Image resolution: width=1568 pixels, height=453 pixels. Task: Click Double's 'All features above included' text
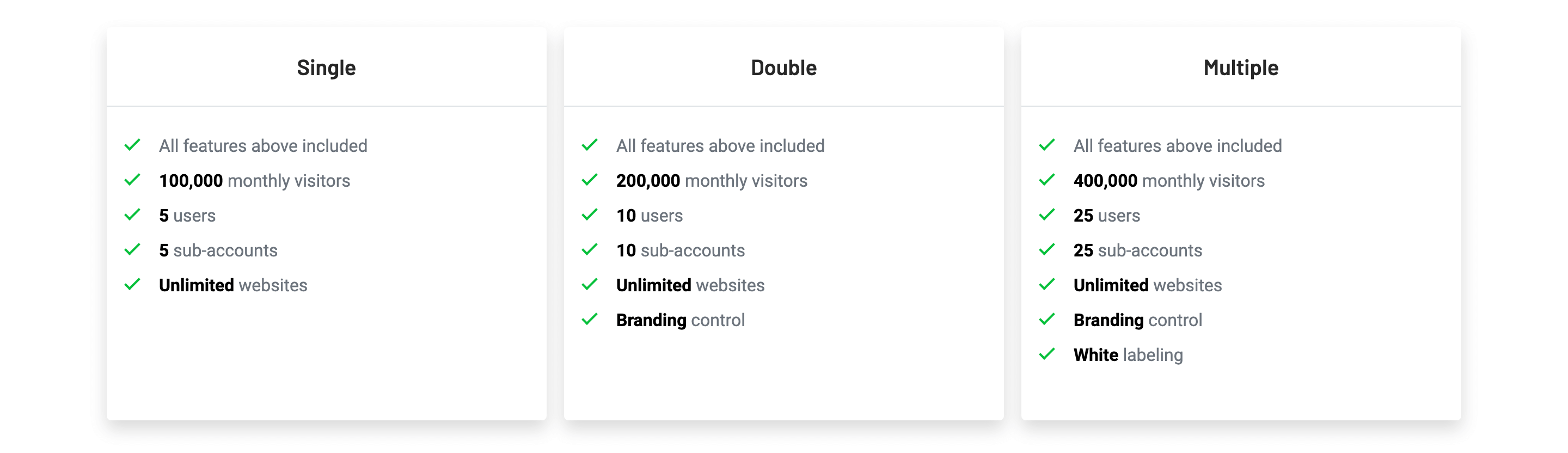tap(720, 145)
